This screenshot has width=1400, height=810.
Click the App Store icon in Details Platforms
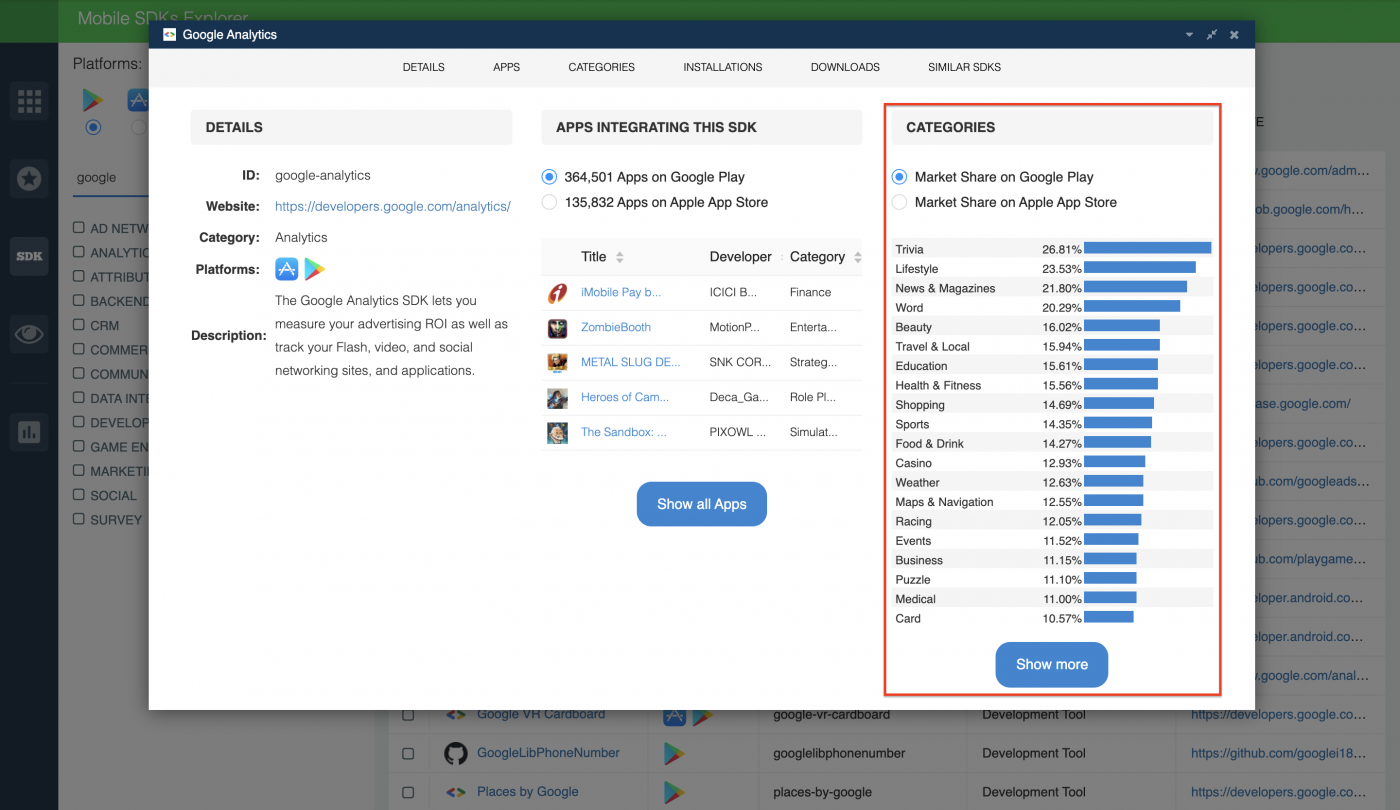point(287,269)
